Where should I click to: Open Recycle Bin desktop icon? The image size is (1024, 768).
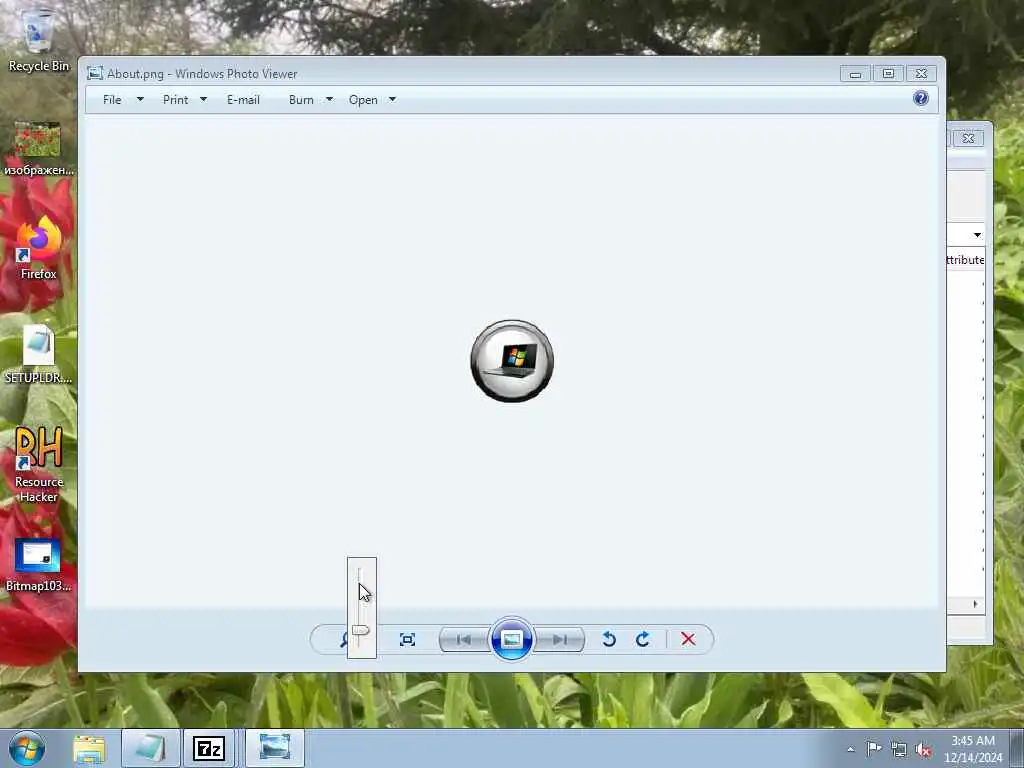tap(39, 40)
